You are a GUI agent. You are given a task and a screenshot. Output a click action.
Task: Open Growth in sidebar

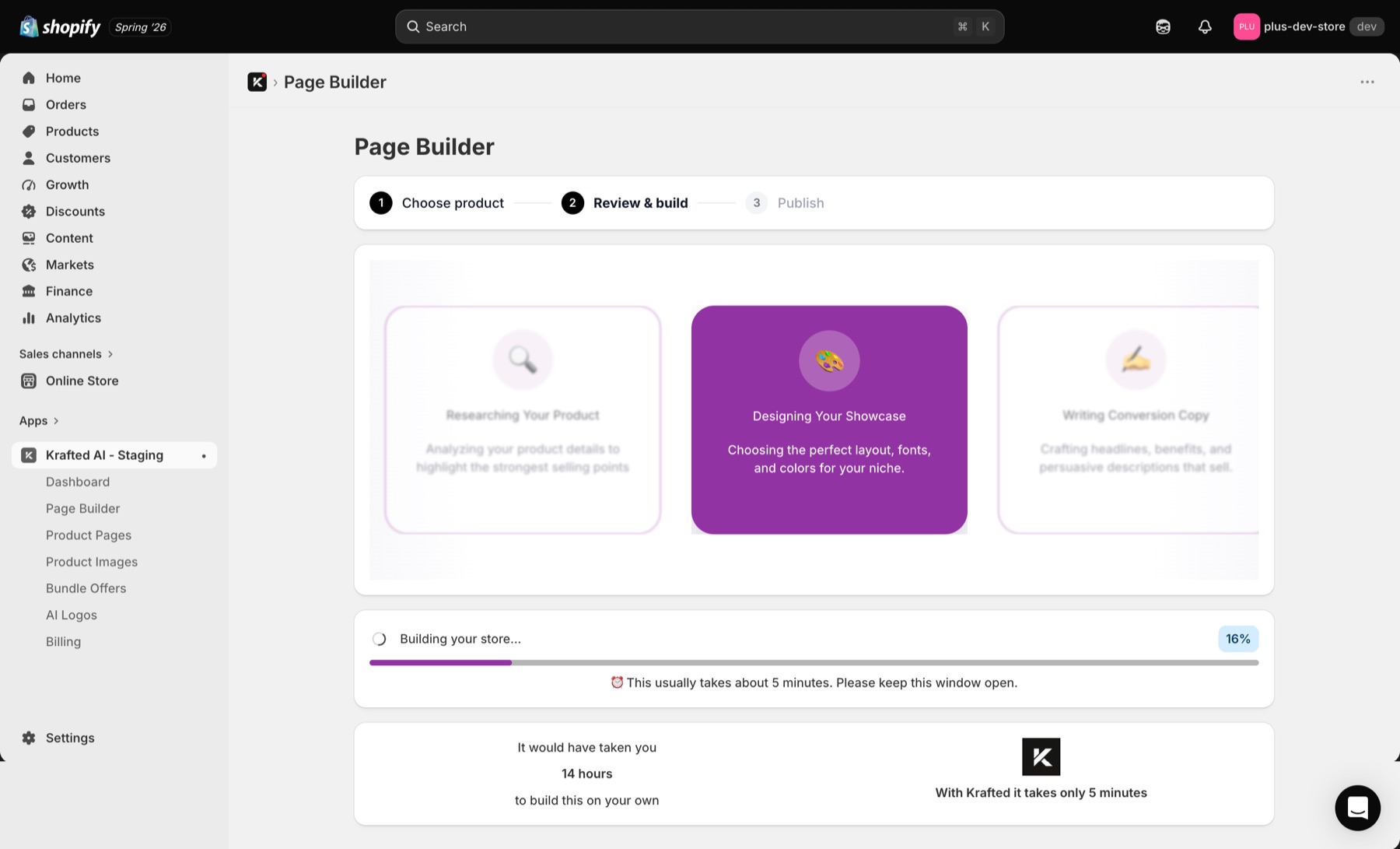[67, 184]
